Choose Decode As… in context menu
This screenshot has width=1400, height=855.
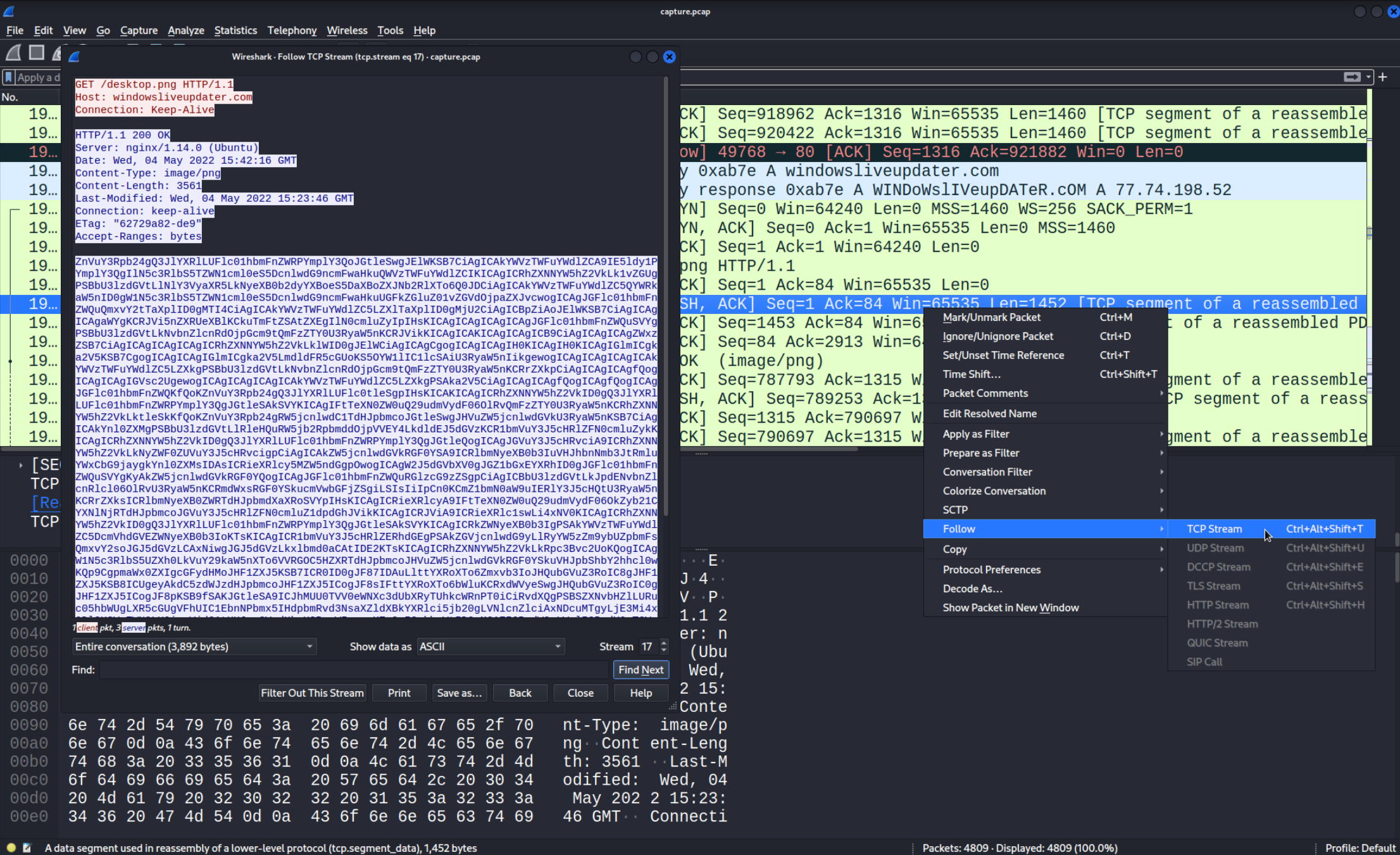click(x=1046, y=589)
